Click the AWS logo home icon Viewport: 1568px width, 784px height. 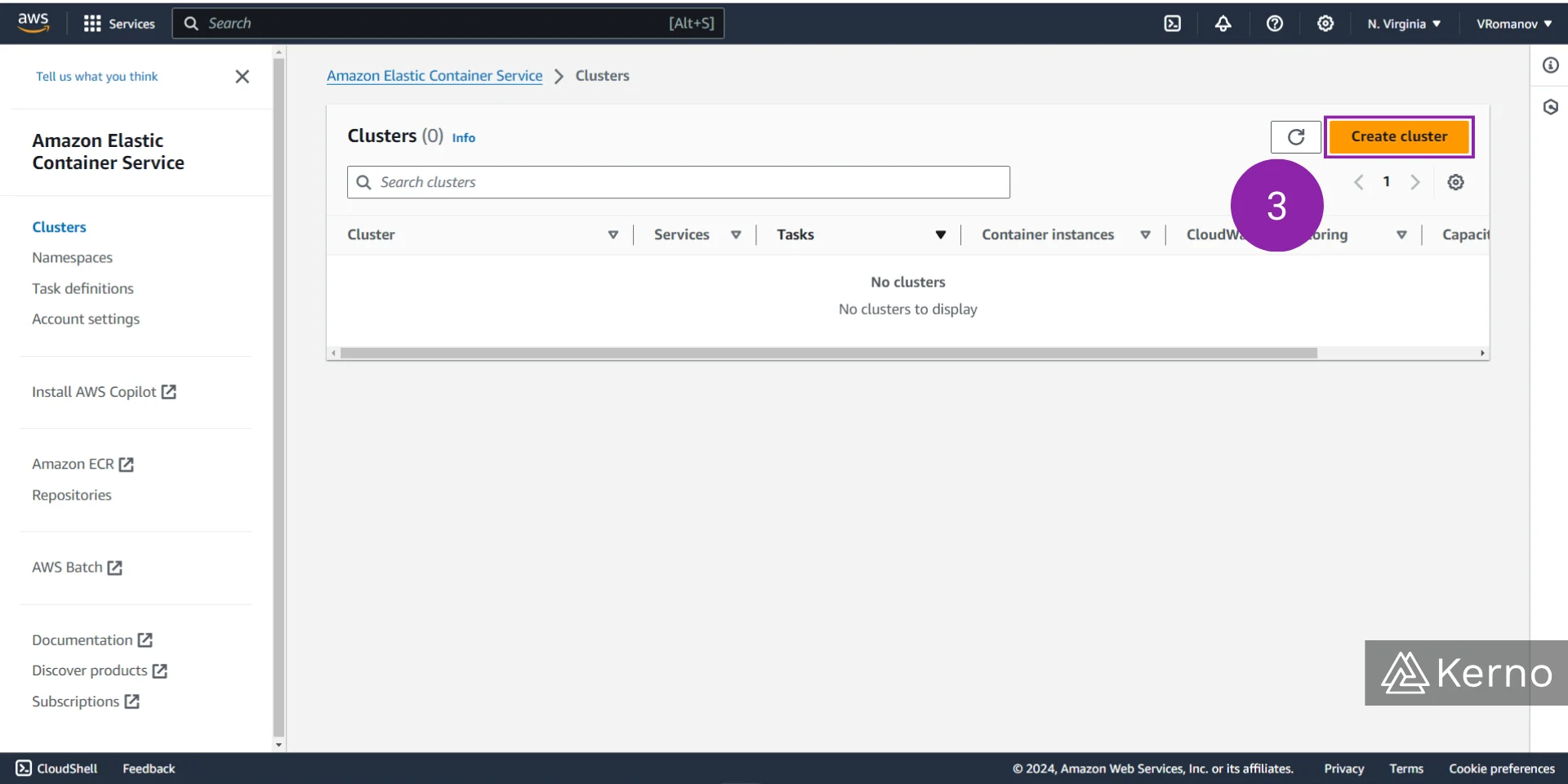click(33, 23)
